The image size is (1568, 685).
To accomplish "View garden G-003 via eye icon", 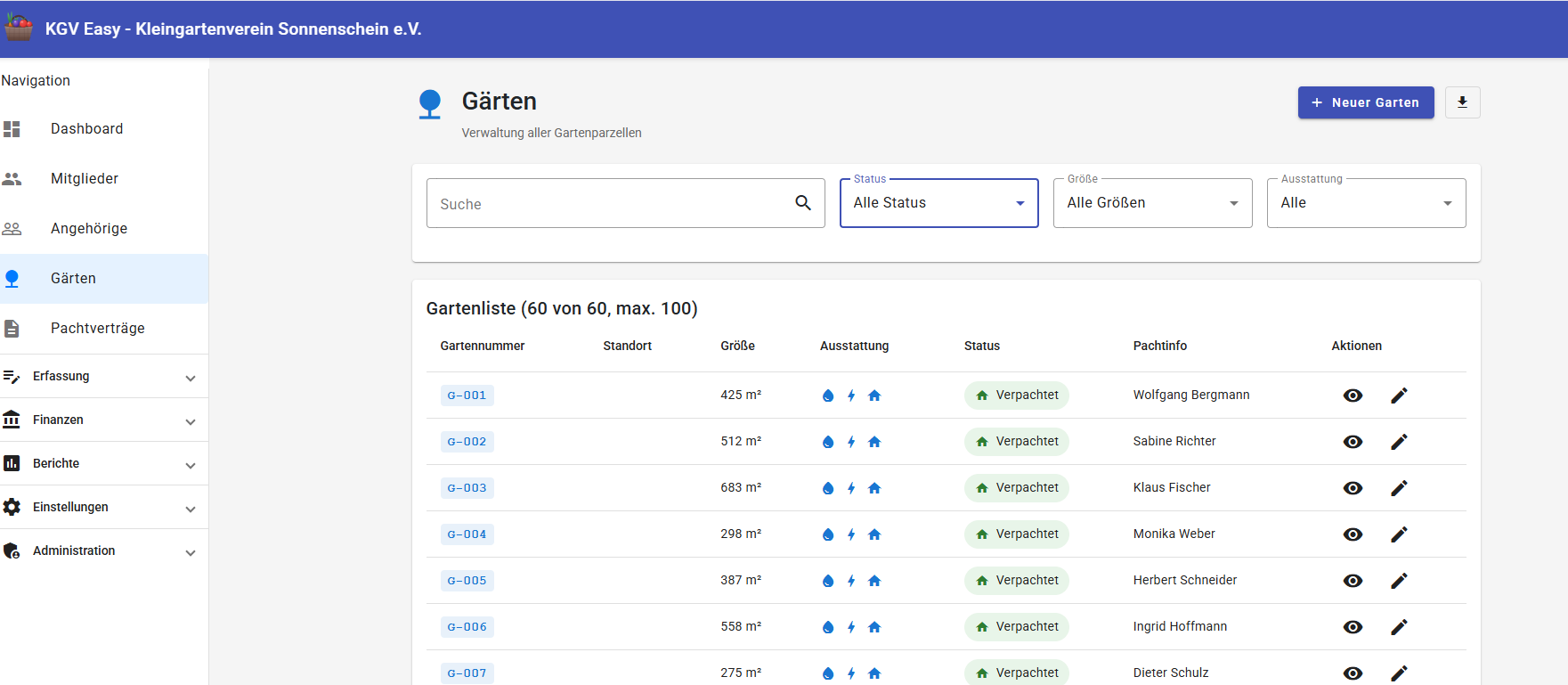I will pyautogui.click(x=1353, y=488).
